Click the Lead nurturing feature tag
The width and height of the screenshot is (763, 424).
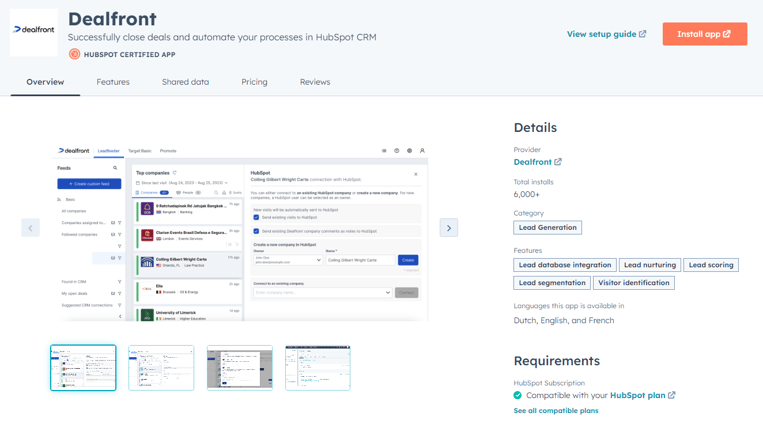click(x=650, y=265)
